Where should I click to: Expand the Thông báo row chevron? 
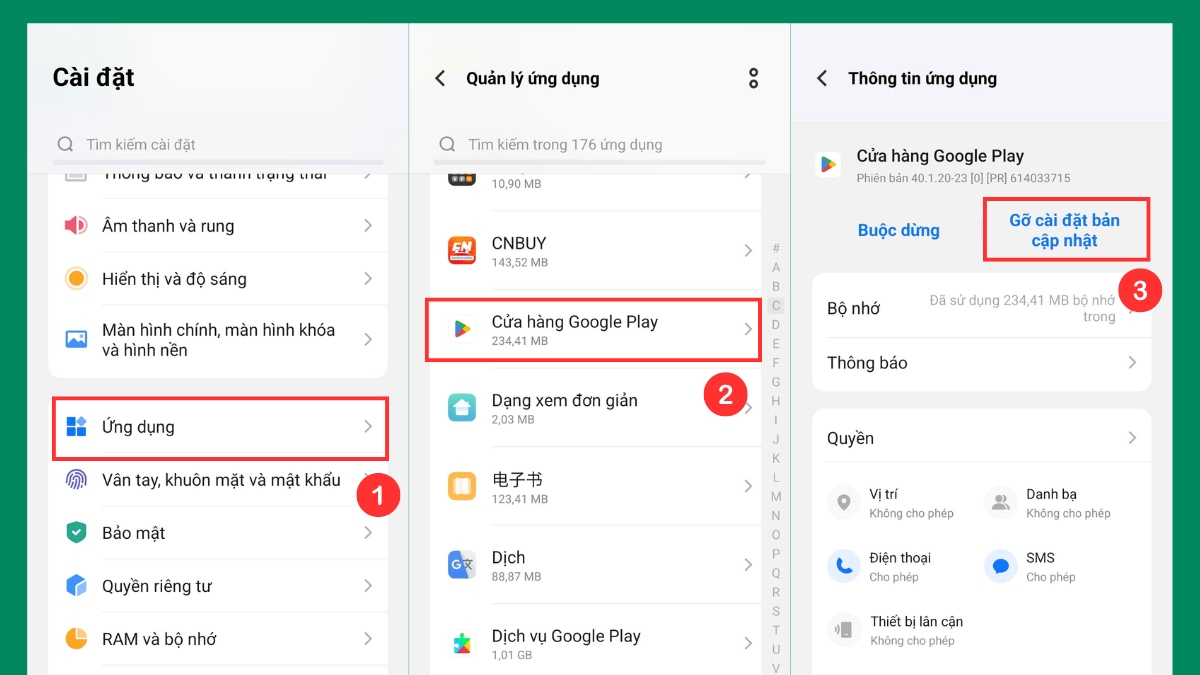tap(1132, 363)
